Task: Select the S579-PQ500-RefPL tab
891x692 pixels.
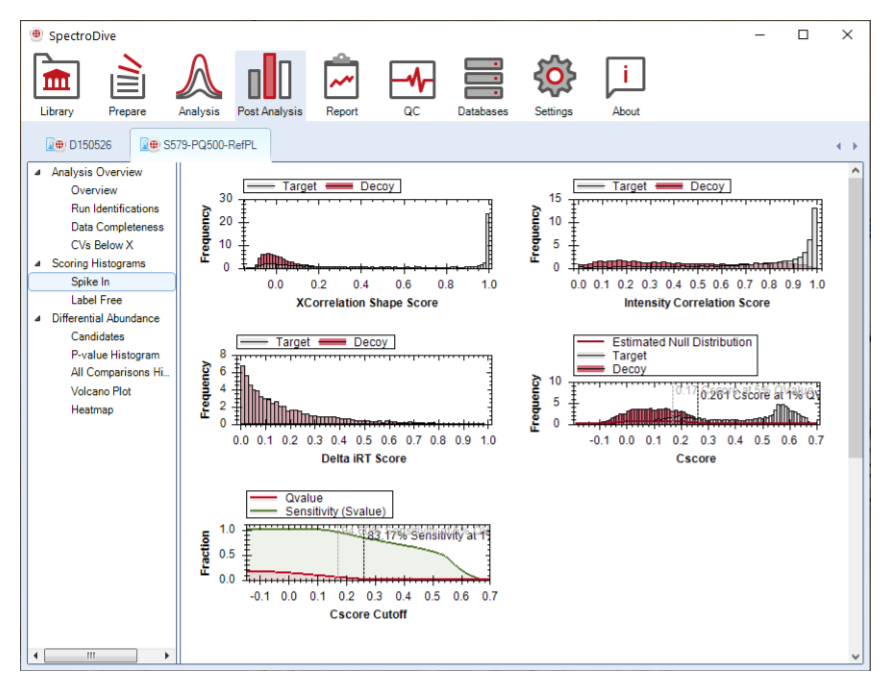Action: 199,145
